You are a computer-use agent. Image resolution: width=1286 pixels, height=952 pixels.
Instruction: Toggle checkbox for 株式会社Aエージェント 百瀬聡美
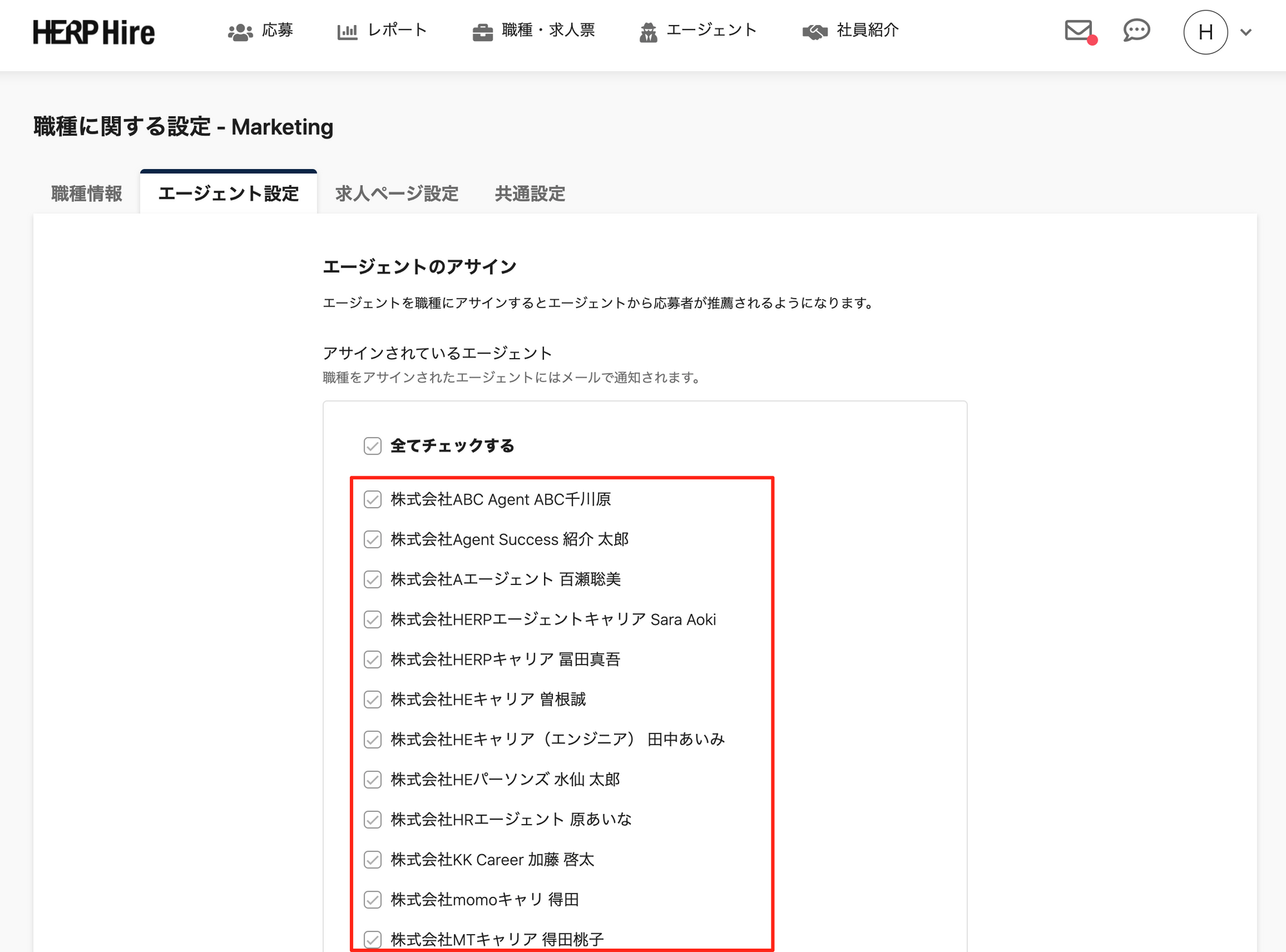click(373, 579)
